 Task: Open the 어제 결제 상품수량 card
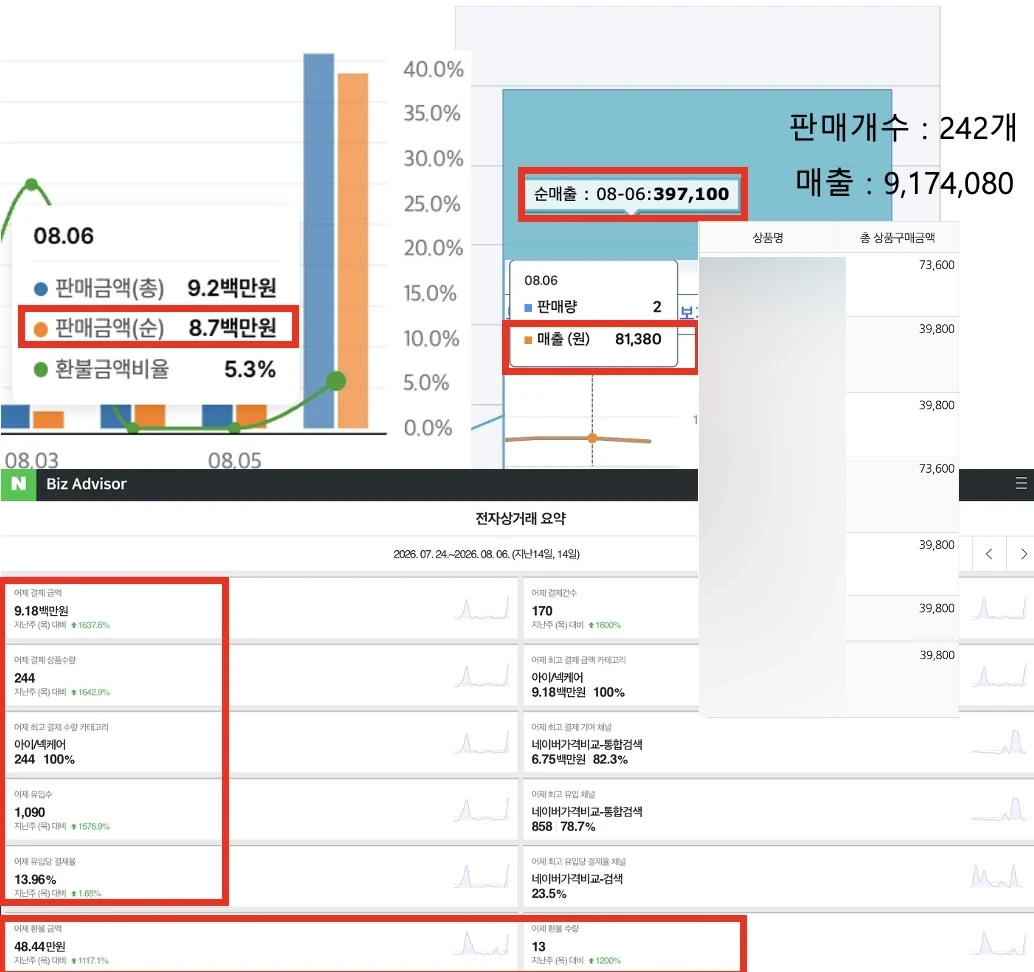pyautogui.click(x=260, y=676)
